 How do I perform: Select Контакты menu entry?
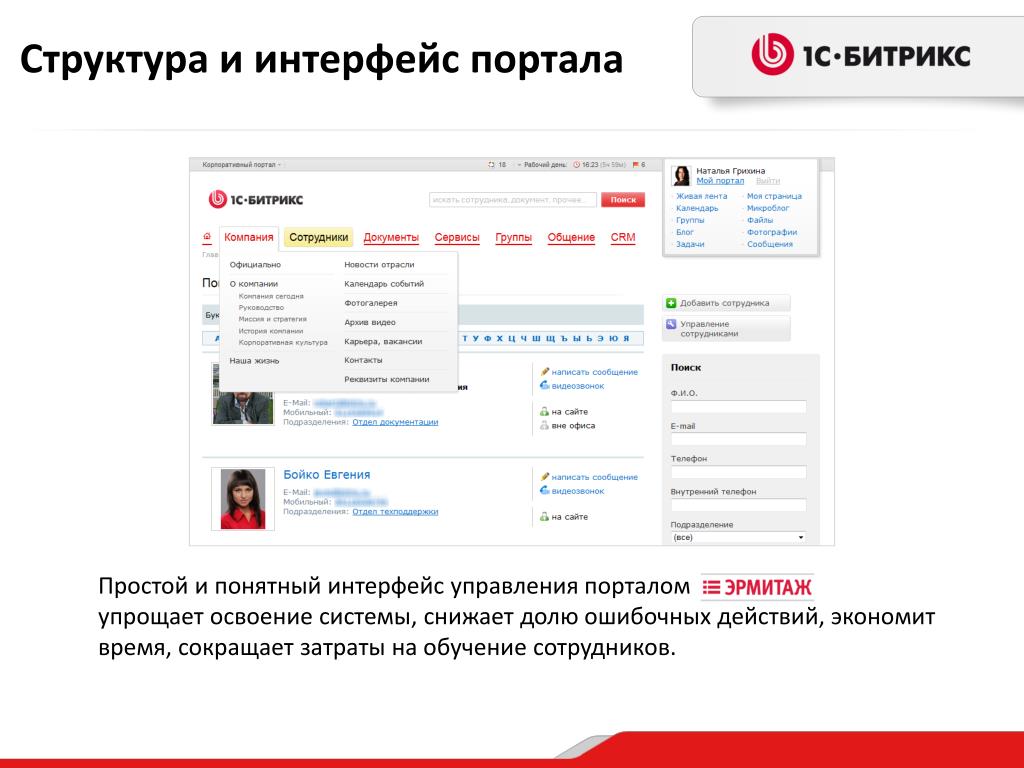(363, 360)
